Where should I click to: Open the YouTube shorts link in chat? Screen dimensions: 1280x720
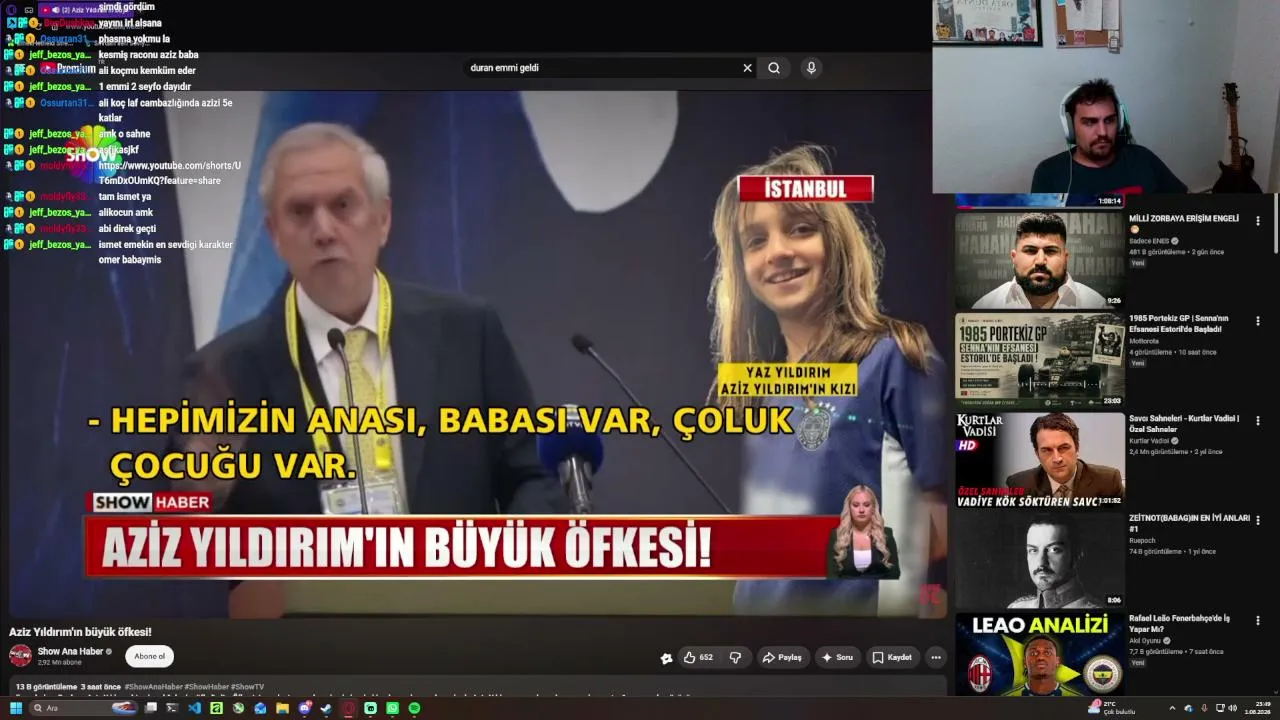click(170, 172)
